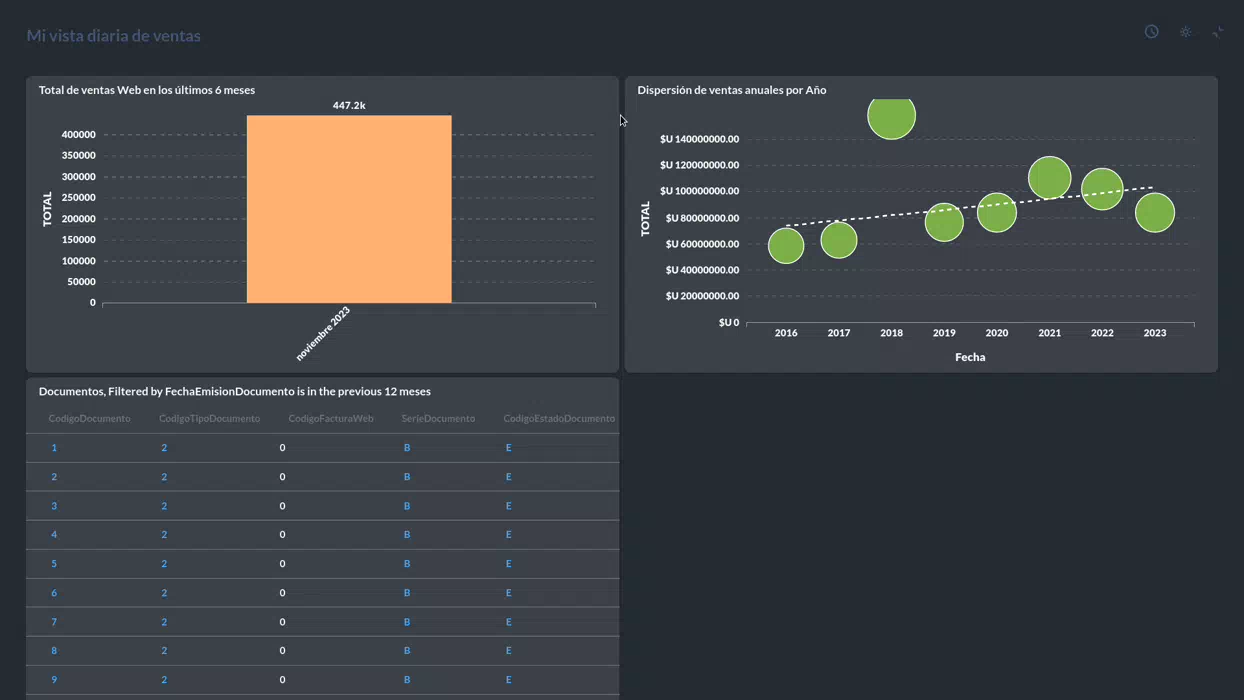Image resolution: width=1244 pixels, height=700 pixels.
Task: Click SerieDocumento 'B' in row 3
Action: [407, 505]
